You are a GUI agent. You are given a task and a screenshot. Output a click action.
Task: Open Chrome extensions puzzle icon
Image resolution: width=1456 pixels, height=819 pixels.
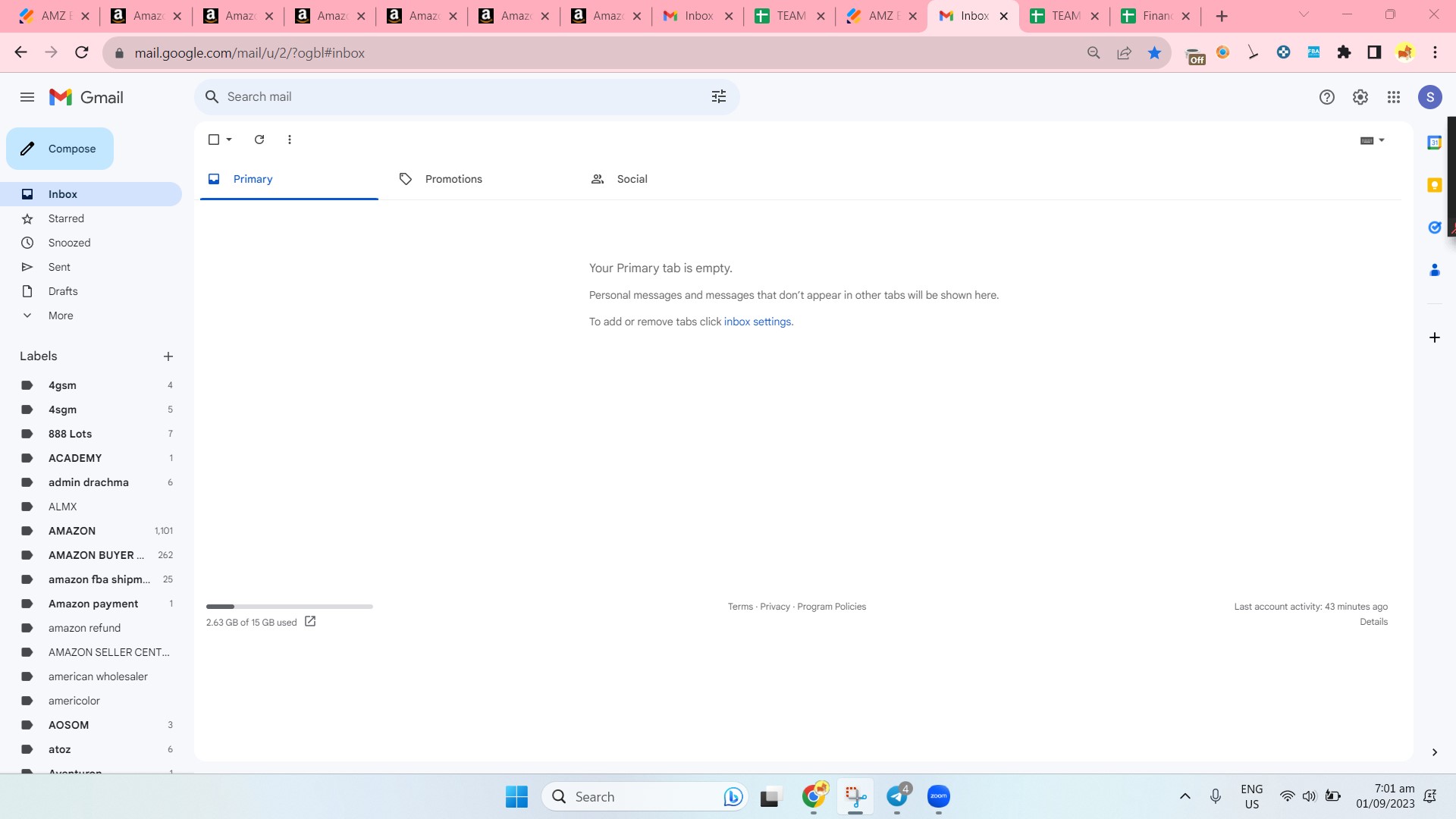(x=1344, y=52)
